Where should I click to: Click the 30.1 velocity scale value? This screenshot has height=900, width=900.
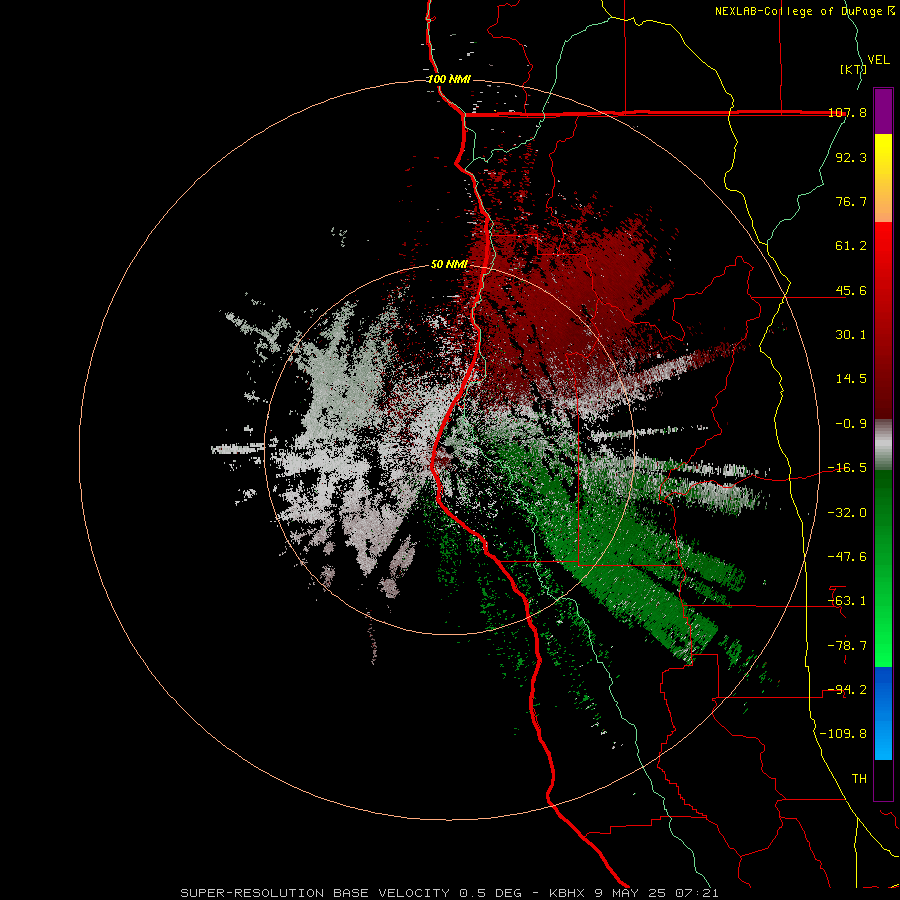(851, 335)
